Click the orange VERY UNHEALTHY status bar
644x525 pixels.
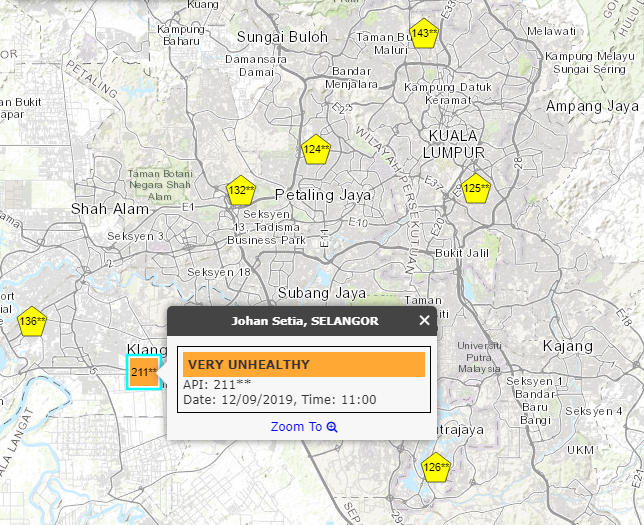pos(304,364)
